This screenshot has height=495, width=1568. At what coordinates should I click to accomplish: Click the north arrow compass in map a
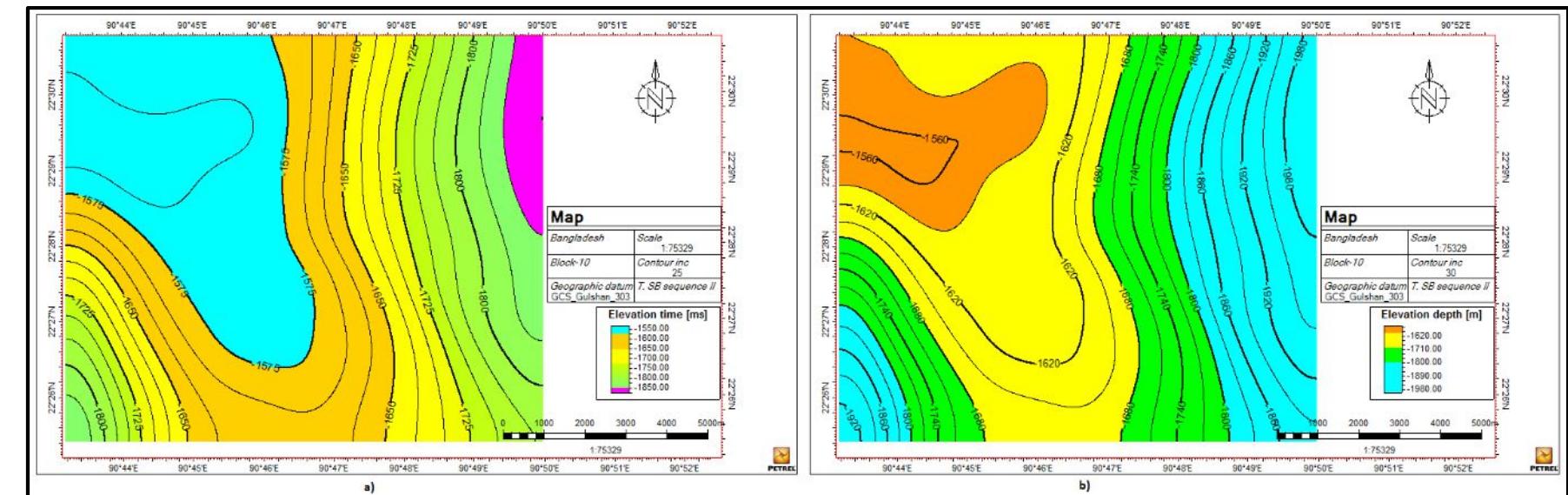coord(657,92)
